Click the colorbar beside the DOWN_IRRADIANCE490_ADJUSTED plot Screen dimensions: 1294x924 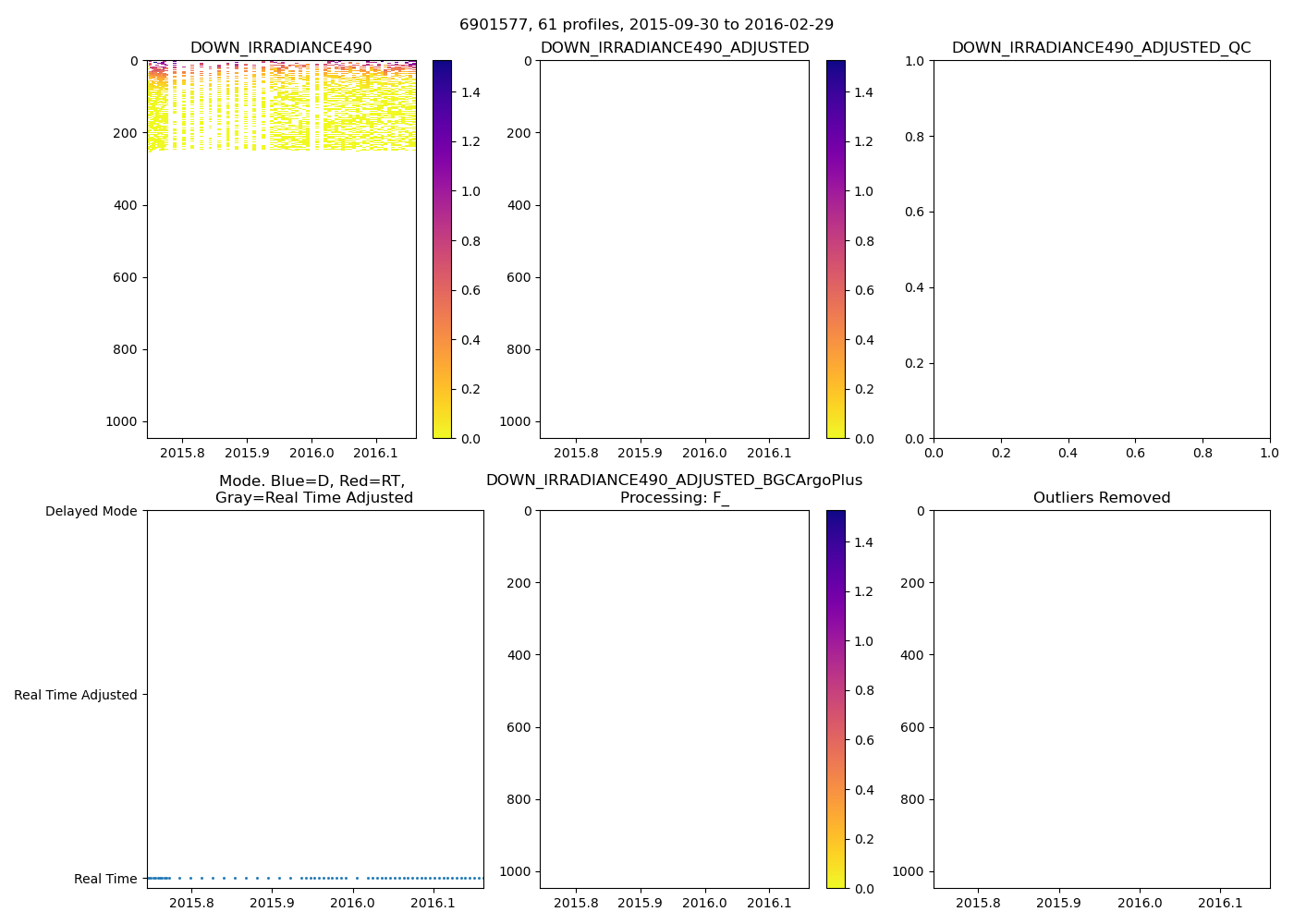[836, 249]
